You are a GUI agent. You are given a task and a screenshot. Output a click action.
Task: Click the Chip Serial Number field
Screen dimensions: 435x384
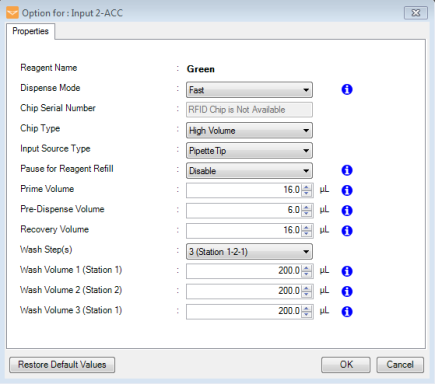point(249,110)
